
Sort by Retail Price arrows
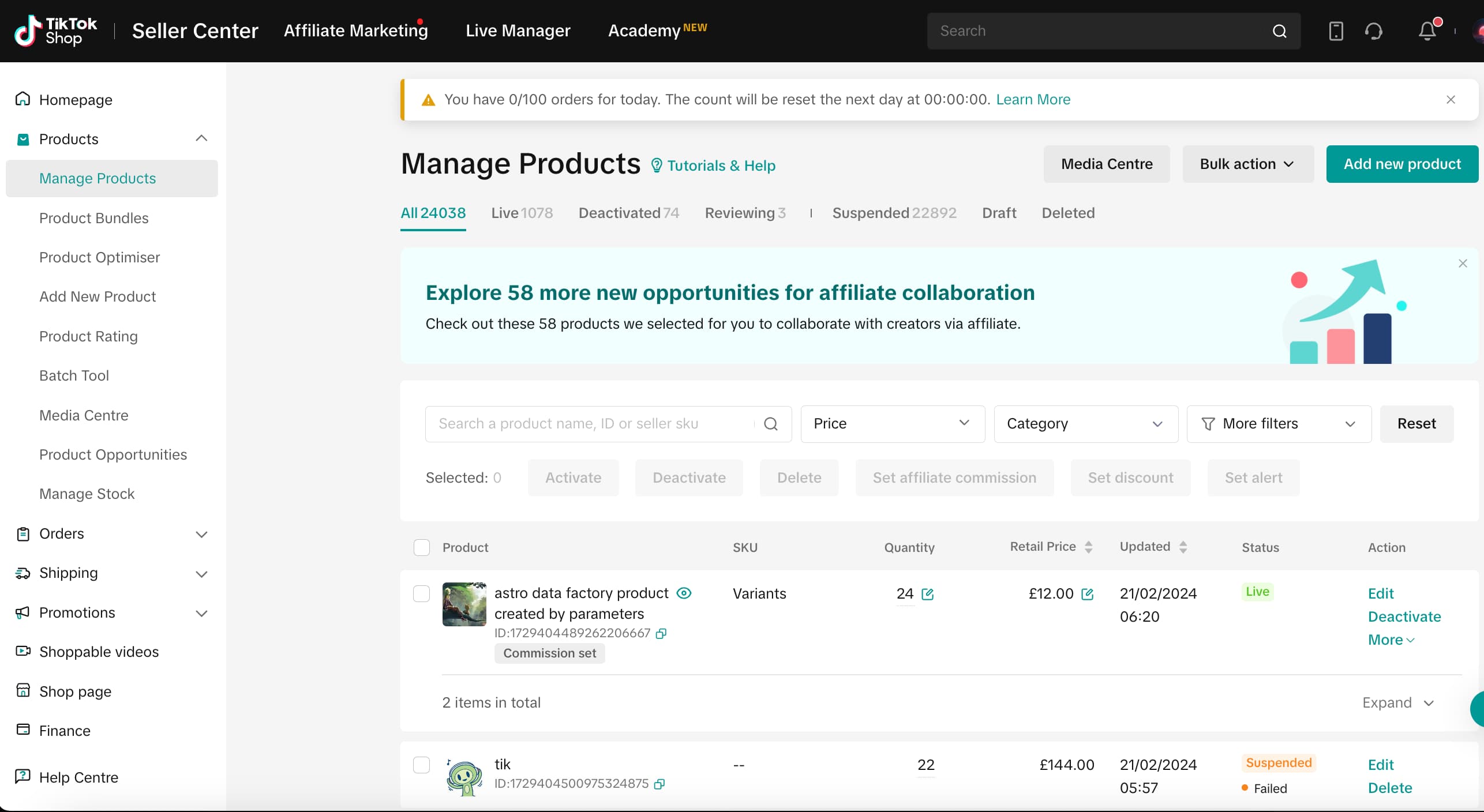[x=1089, y=547]
